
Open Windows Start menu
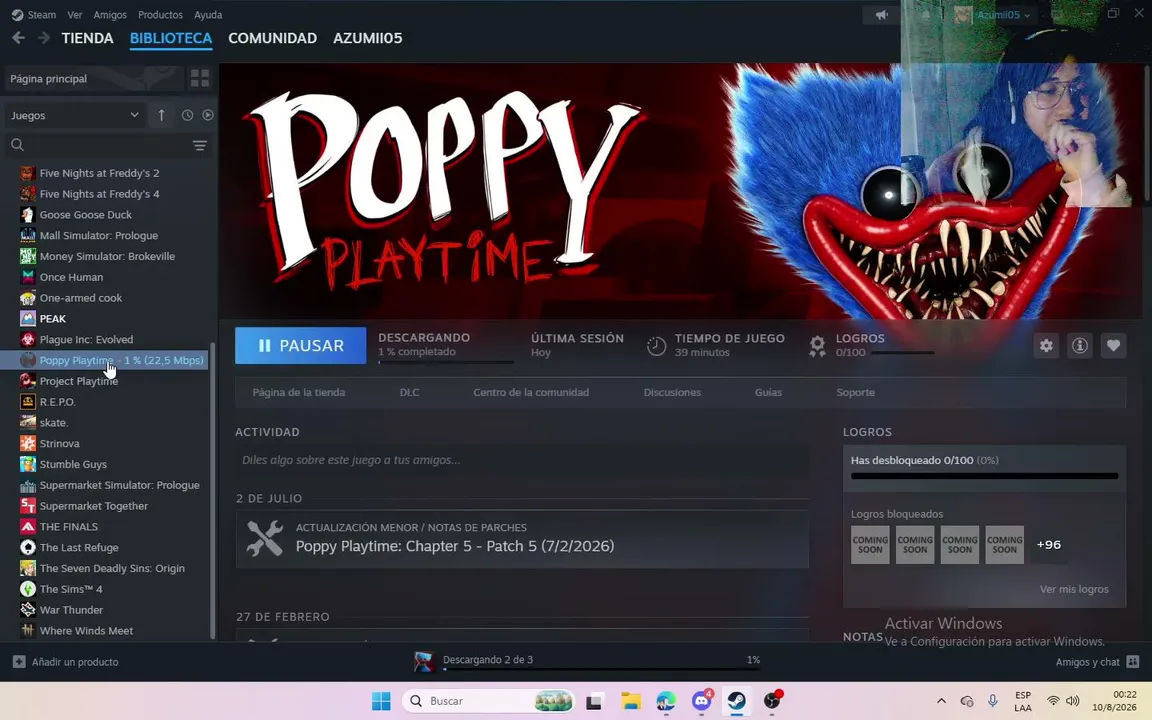381,701
